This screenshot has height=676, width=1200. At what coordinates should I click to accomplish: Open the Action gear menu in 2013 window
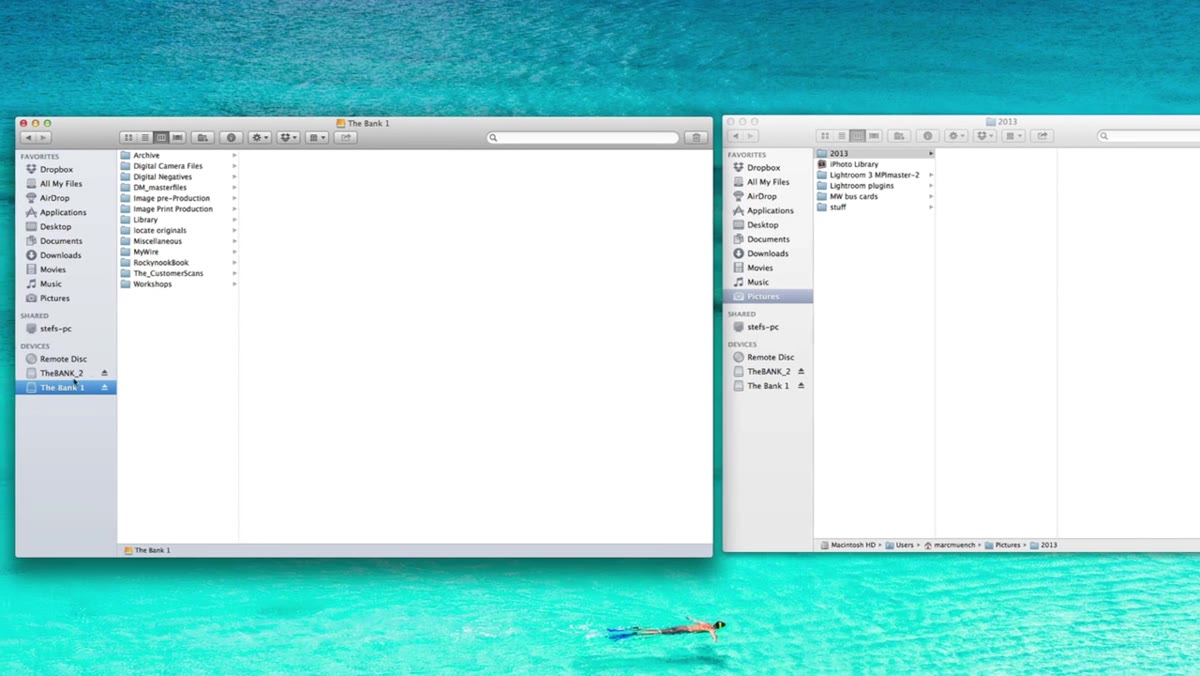pos(957,136)
